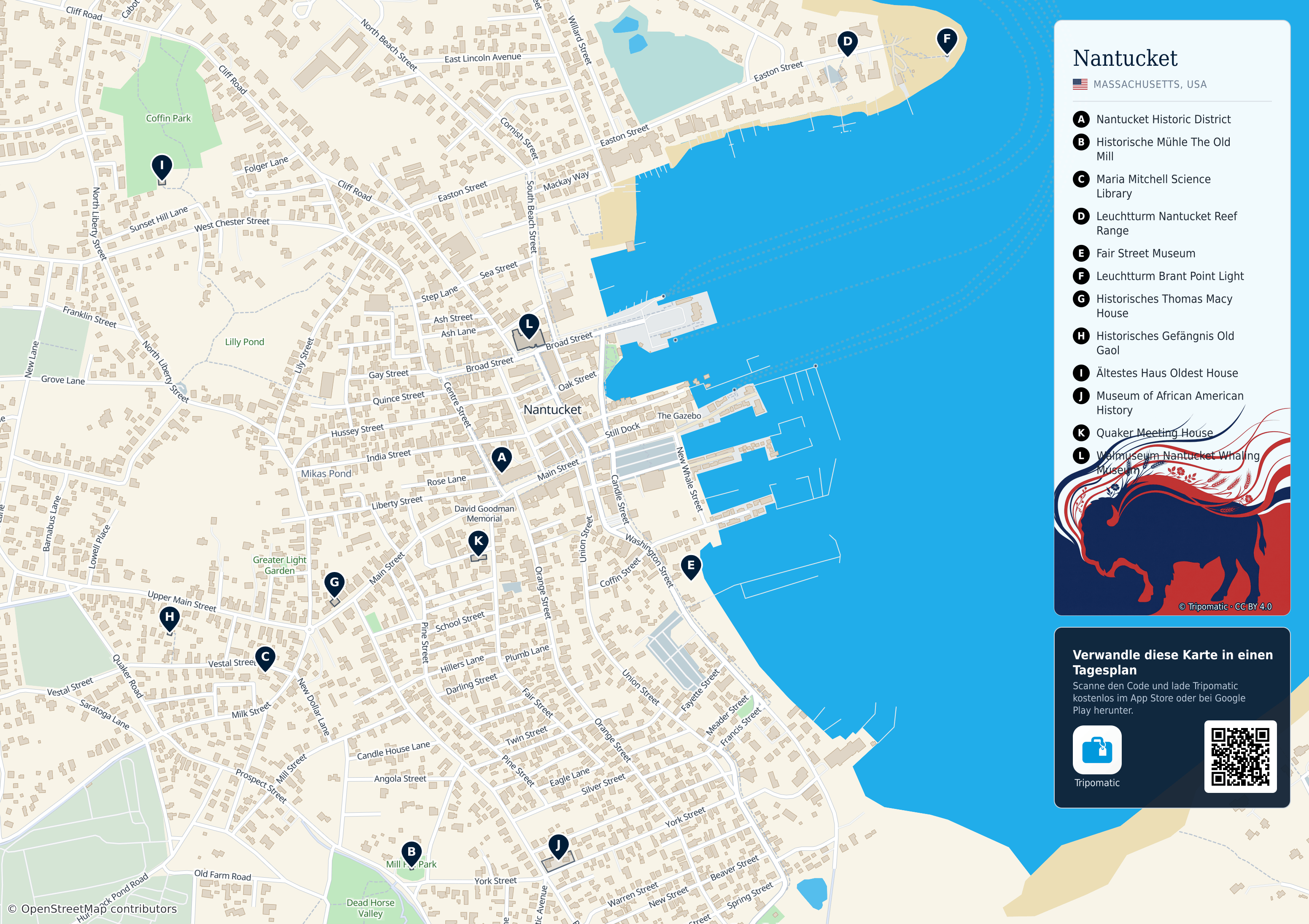Select 'Fair Street Museum' in the legend
The width and height of the screenshot is (1309, 924).
point(1145,253)
